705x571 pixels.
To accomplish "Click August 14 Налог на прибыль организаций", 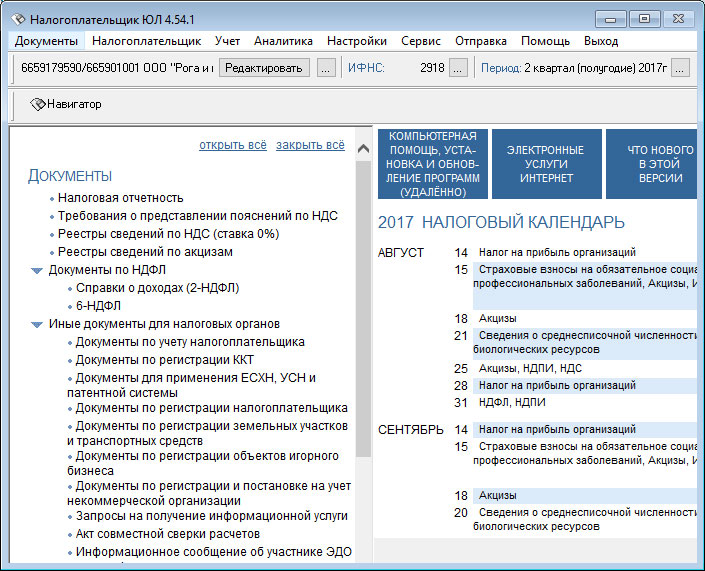I will (x=557, y=252).
